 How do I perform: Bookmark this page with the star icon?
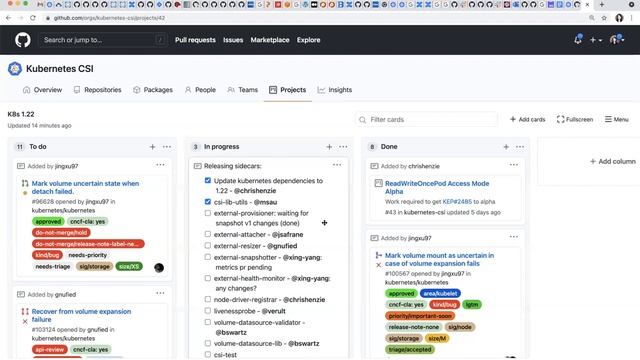[604, 18]
